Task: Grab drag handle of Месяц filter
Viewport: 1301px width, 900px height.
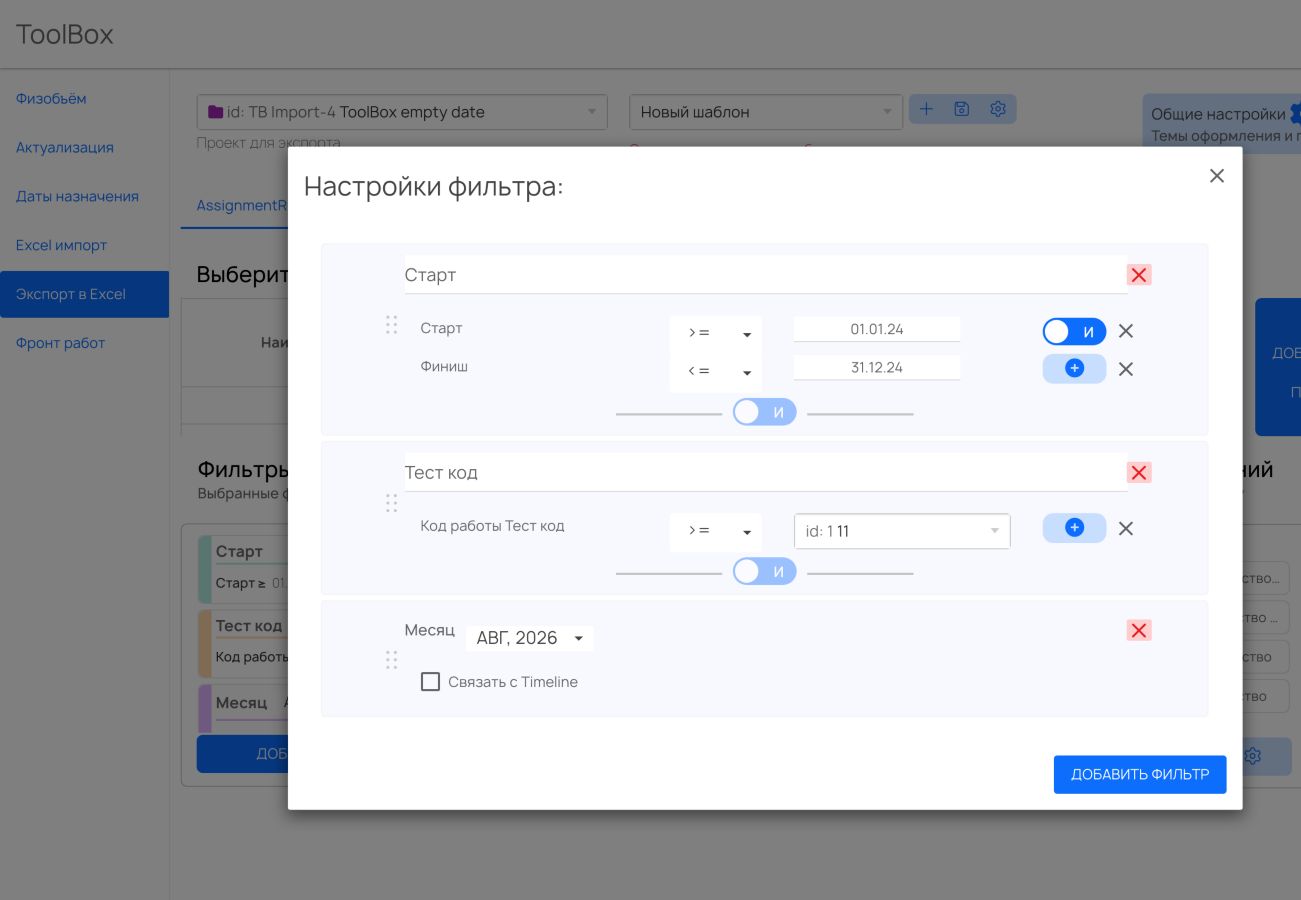Action: click(392, 660)
